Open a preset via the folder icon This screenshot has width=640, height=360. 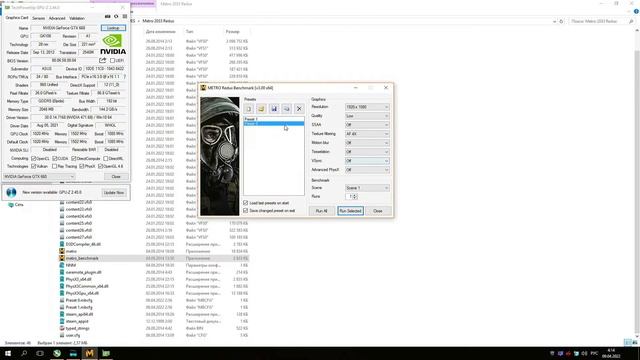[x=261, y=109]
